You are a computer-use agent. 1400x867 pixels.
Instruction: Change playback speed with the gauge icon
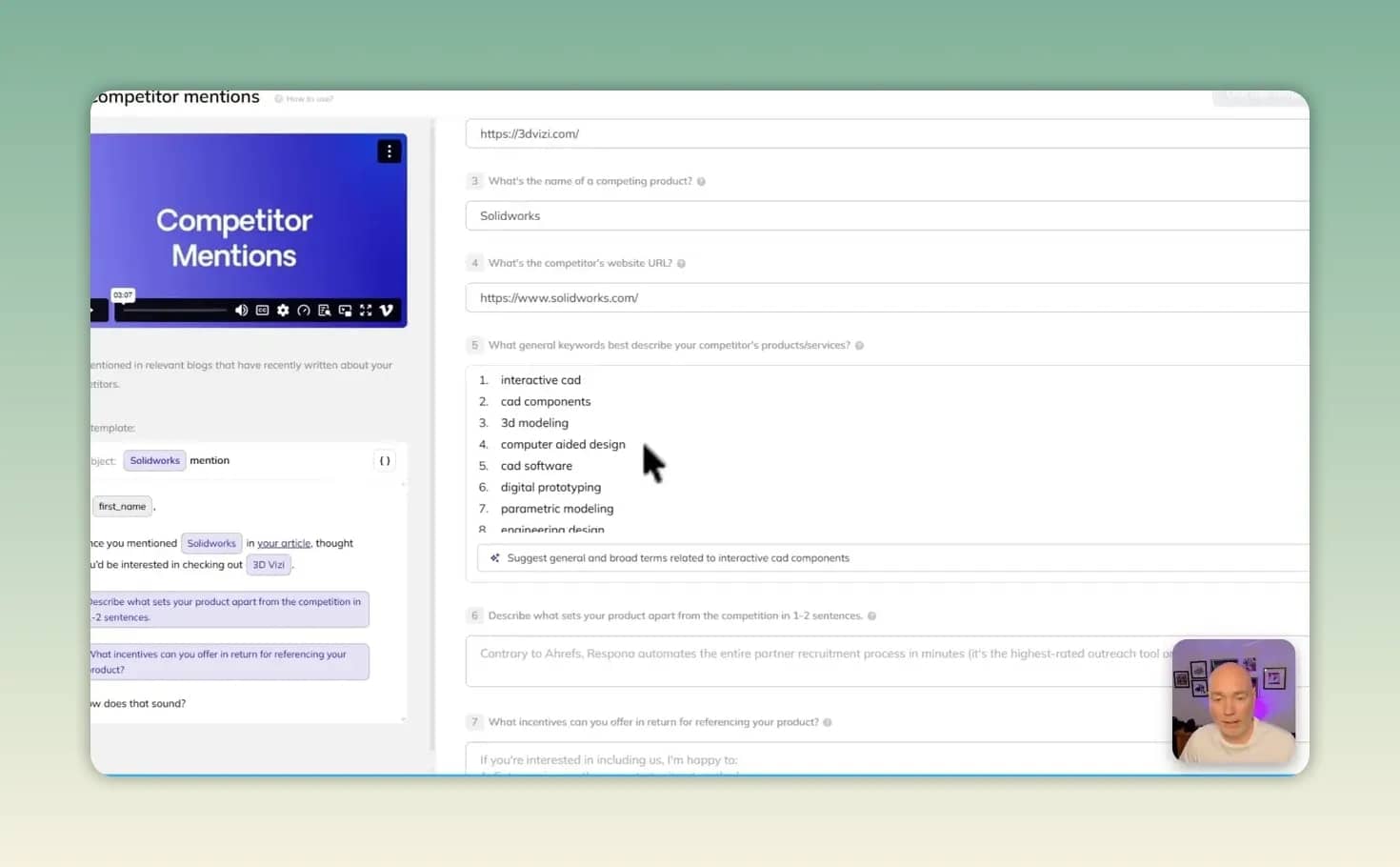304,311
